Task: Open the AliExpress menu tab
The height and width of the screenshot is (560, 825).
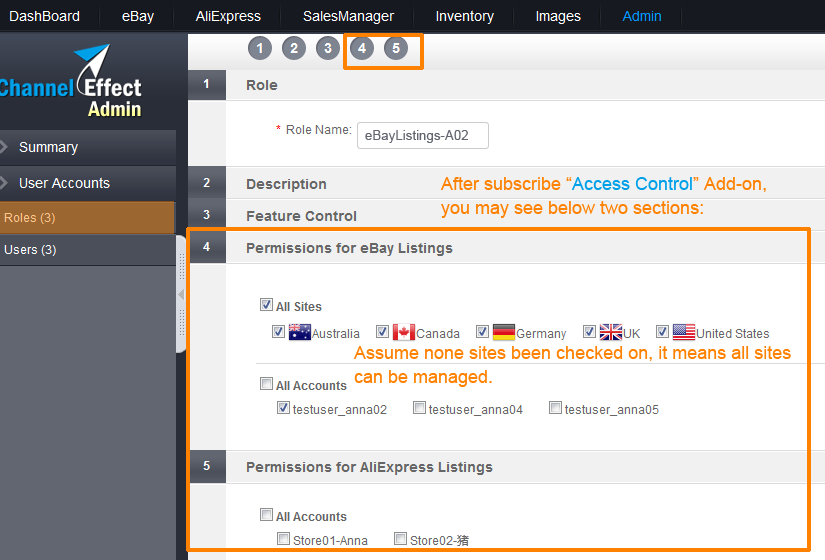Action: (228, 16)
